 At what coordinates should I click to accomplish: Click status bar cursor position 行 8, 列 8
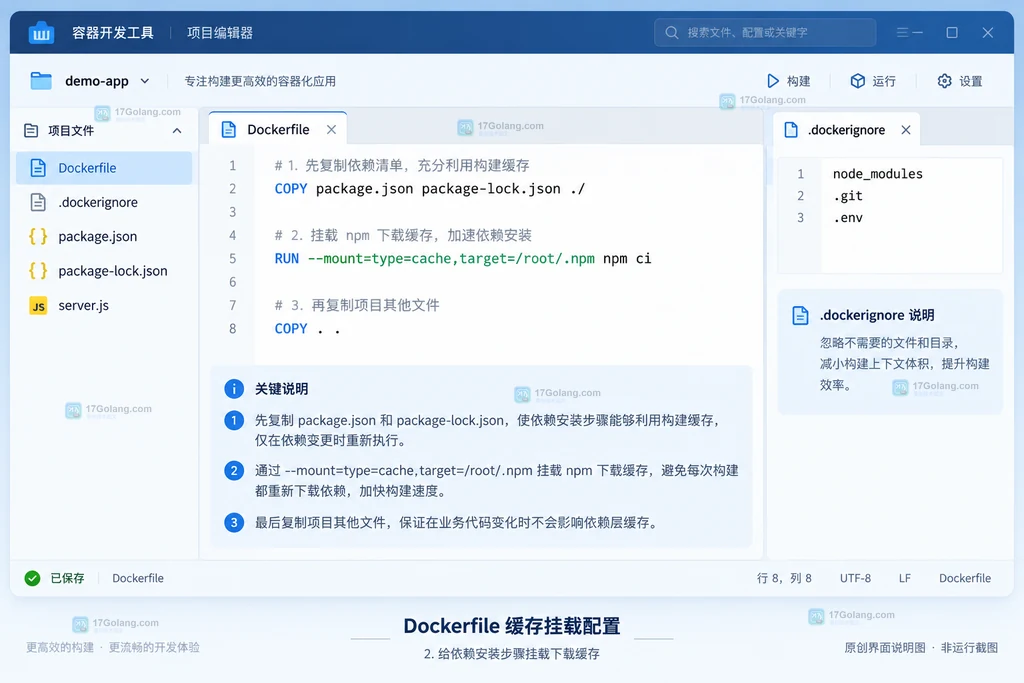click(x=784, y=578)
